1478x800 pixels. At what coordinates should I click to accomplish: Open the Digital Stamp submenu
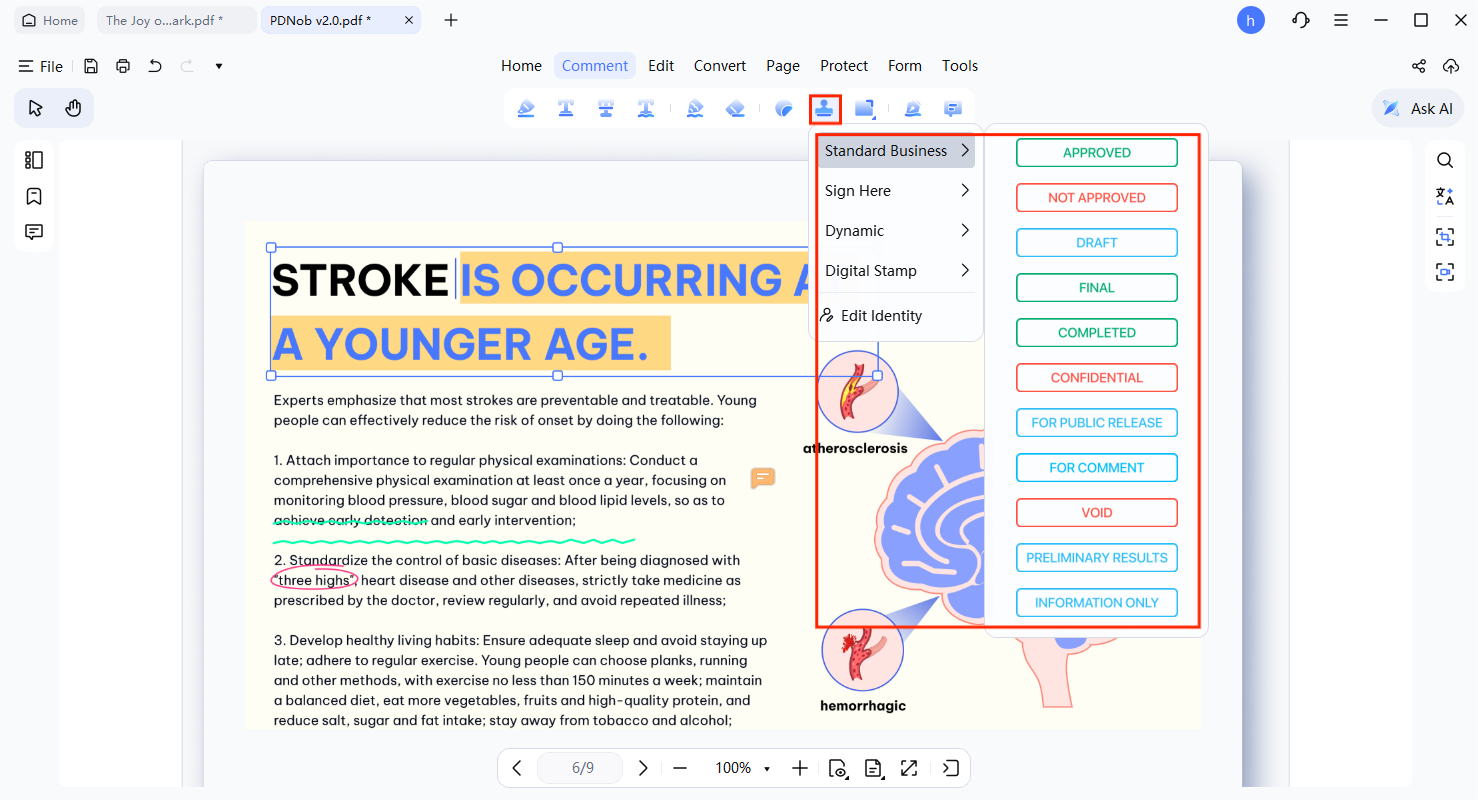(x=895, y=271)
